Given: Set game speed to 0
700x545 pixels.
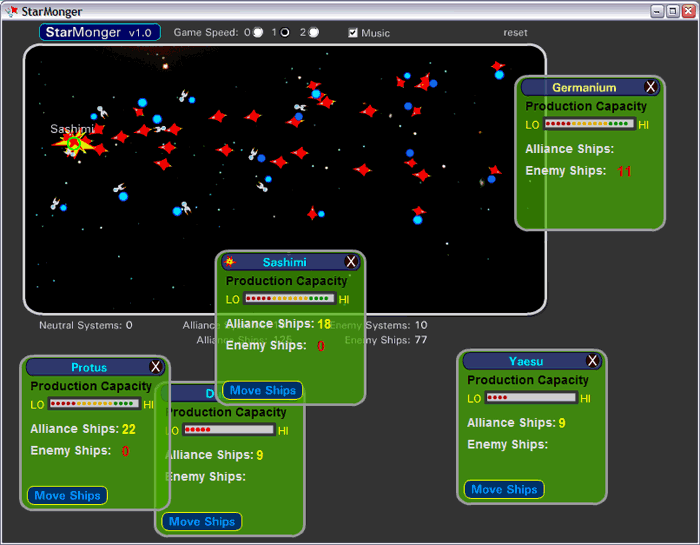Looking at the screenshot, I should [x=258, y=32].
